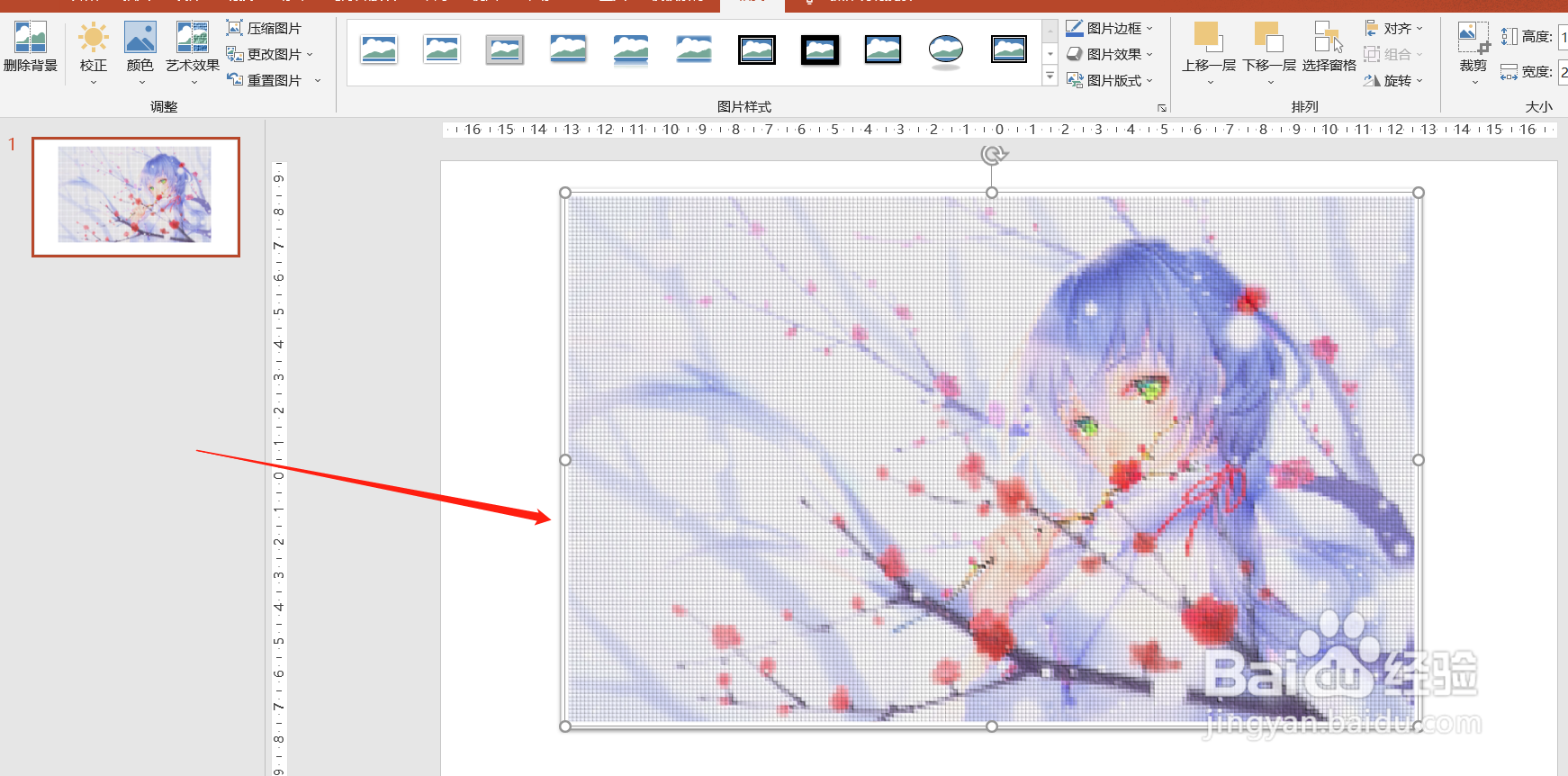The image size is (1568, 776).
Task: Expand the Corrections dropdown arrow
Action: pos(94,83)
